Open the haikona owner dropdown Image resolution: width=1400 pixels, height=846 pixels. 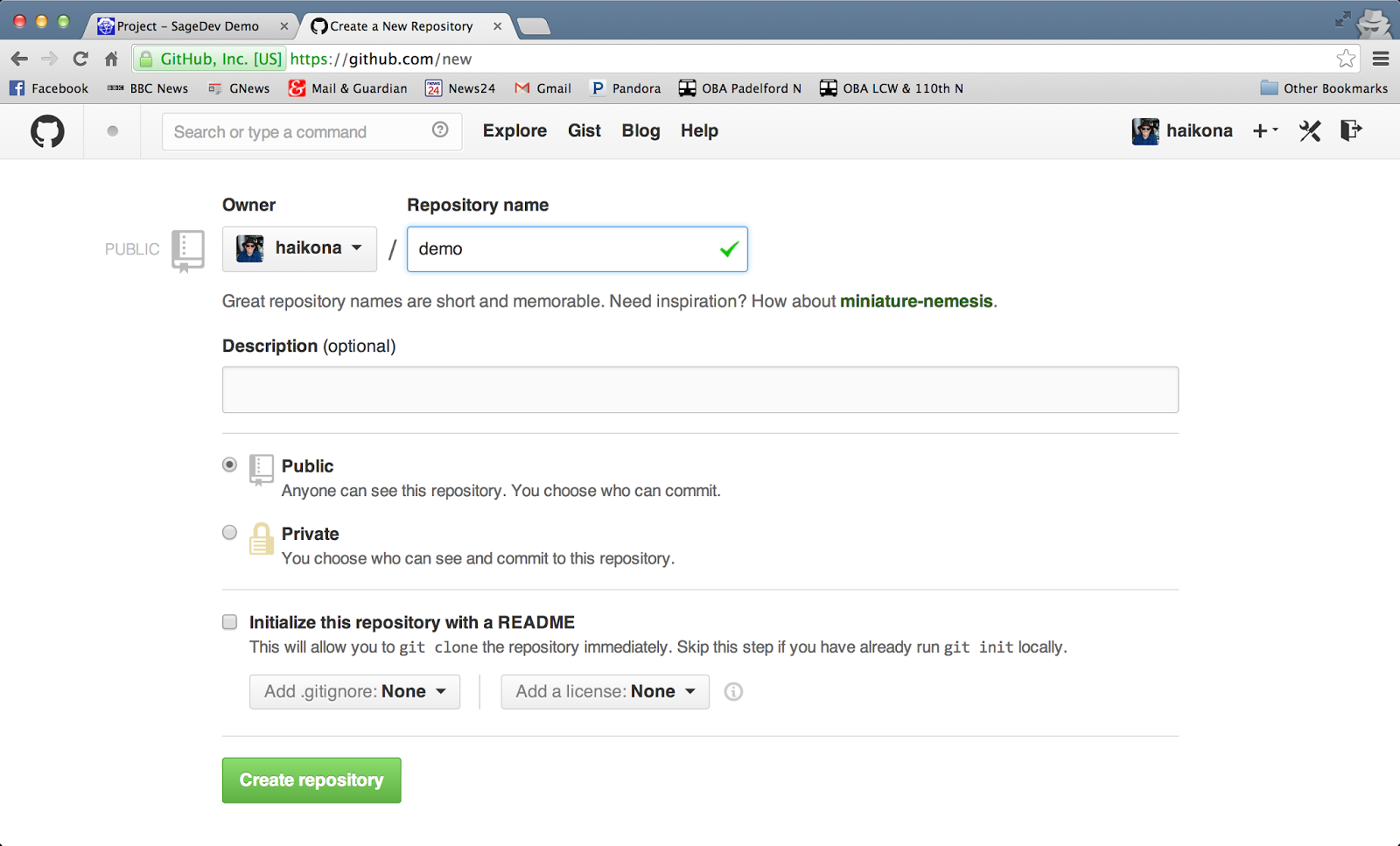click(299, 248)
